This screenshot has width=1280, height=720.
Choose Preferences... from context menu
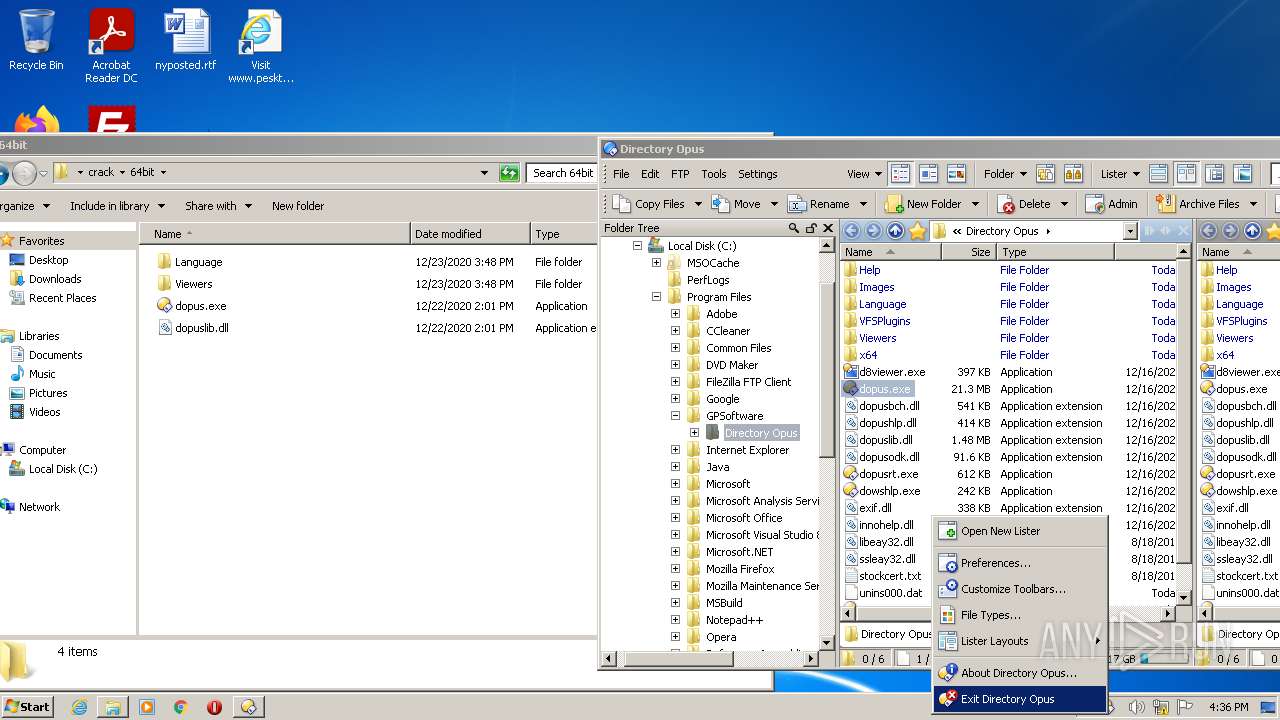coord(1020,563)
